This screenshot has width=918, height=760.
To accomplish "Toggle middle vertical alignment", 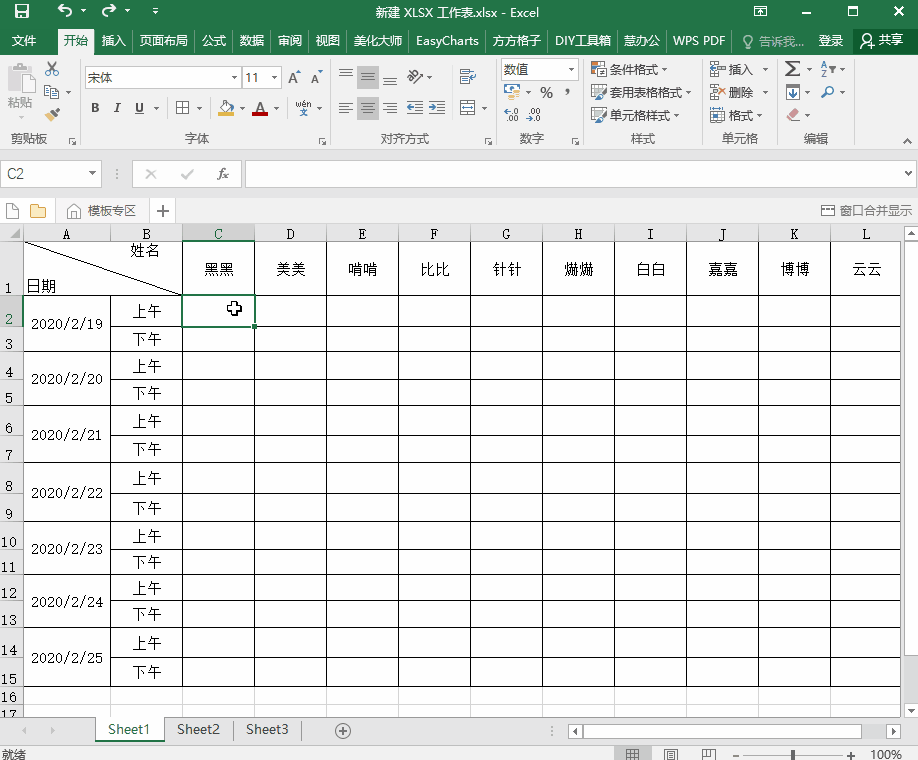I will (x=368, y=77).
